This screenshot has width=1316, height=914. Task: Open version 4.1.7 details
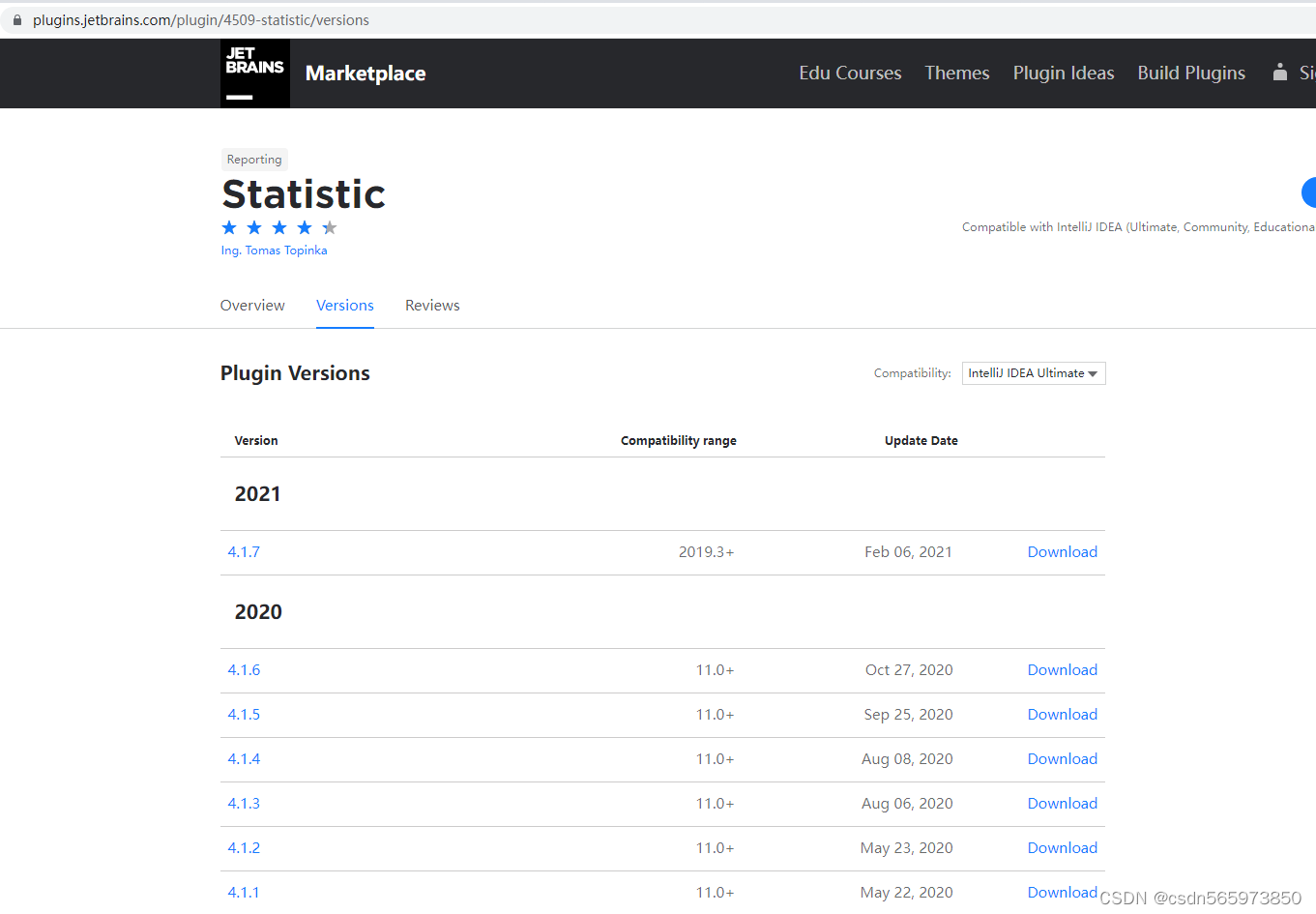coord(244,552)
